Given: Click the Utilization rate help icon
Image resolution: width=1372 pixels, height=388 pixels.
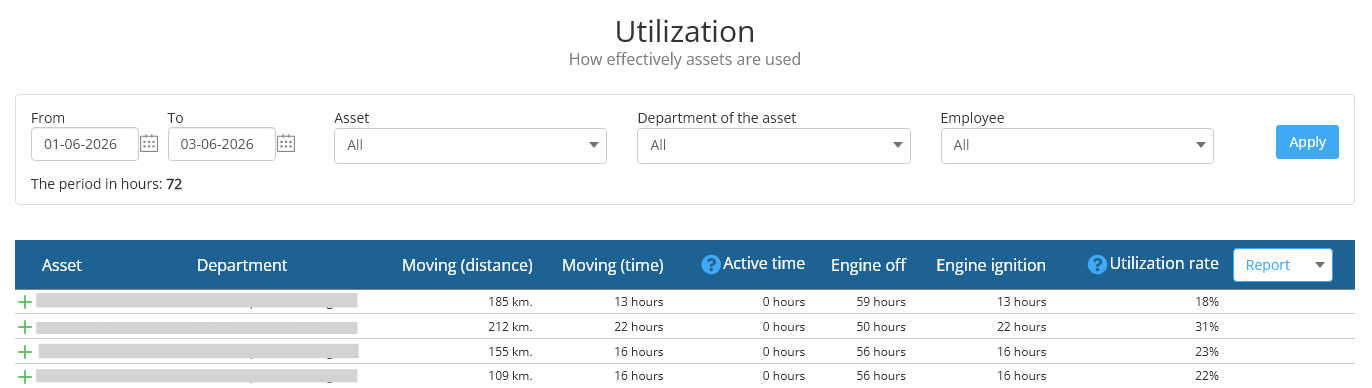Looking at the screenshot, I should point(1097,265).
